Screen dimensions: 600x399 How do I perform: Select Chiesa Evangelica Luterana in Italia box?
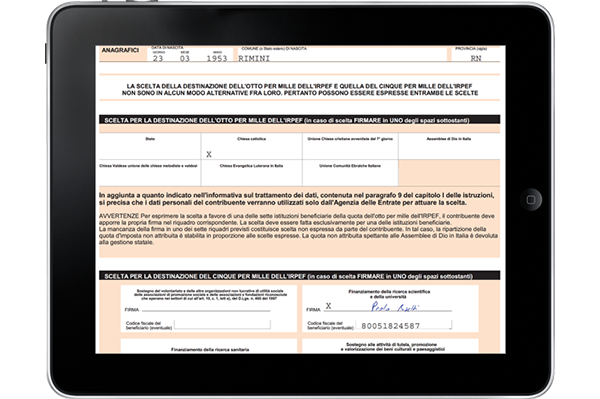pyautogui.click(x=251, y=173)
